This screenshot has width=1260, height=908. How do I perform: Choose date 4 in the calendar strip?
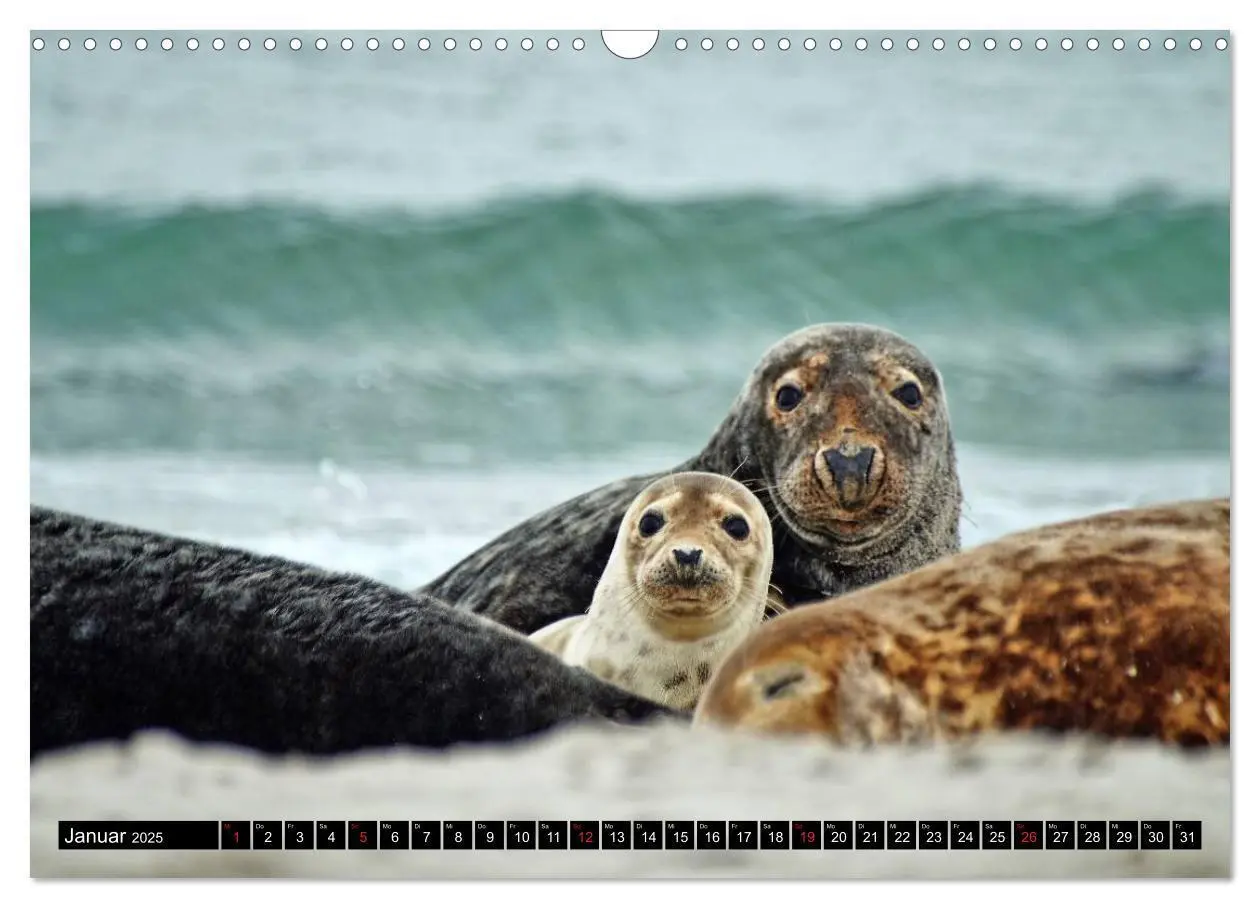[331, 836]
